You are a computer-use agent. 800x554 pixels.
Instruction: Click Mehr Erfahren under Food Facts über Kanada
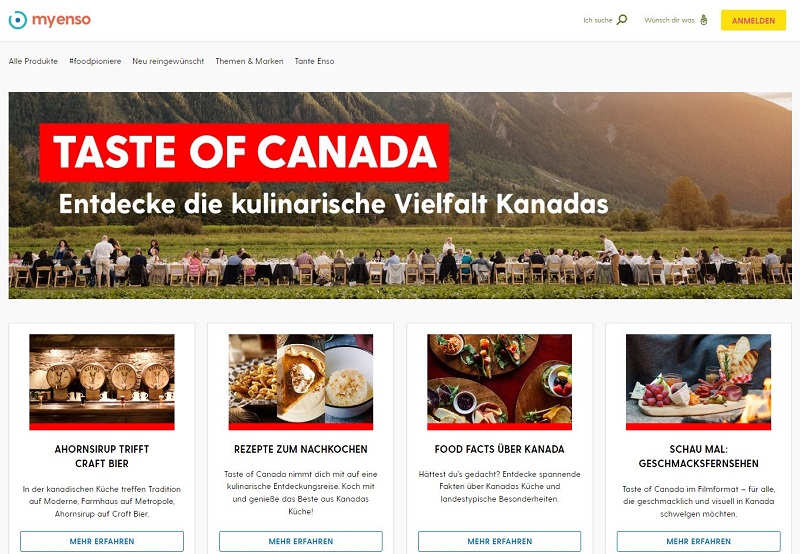(499, 541)
